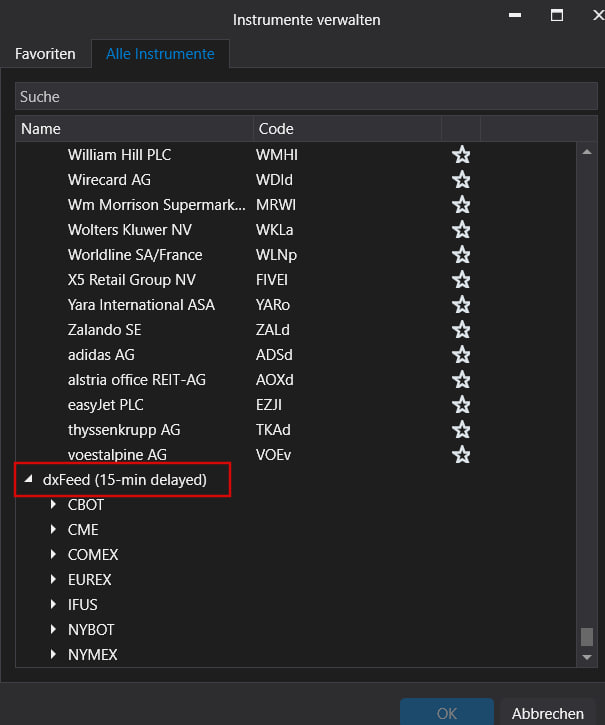605x725 pixels.
Task: Favorite adidas AG using the star
Action: pyautogui.click(x=461, y=355)
